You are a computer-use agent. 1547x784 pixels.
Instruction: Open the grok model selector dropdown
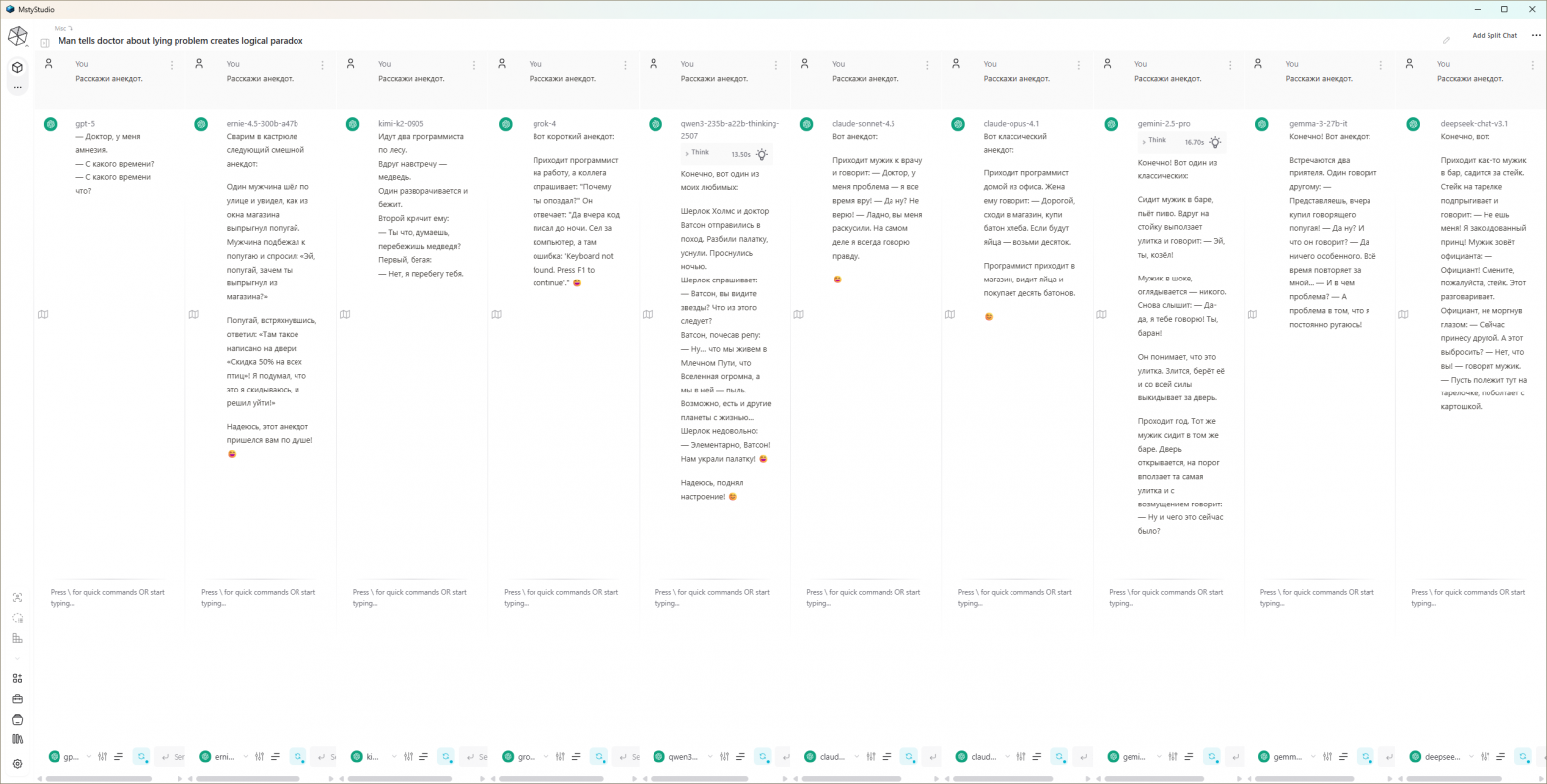click(x=527, y=757)
